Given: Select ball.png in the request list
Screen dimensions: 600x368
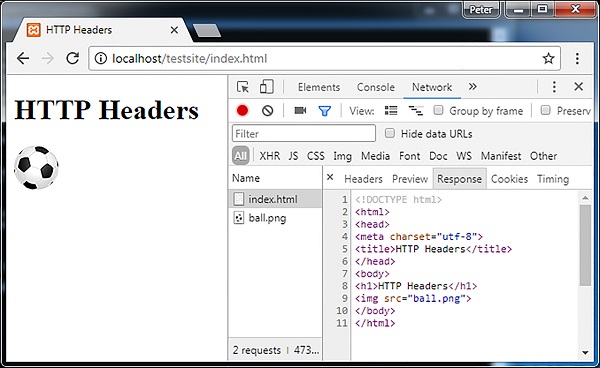Looking at the screenshot, I should point(275,218).
